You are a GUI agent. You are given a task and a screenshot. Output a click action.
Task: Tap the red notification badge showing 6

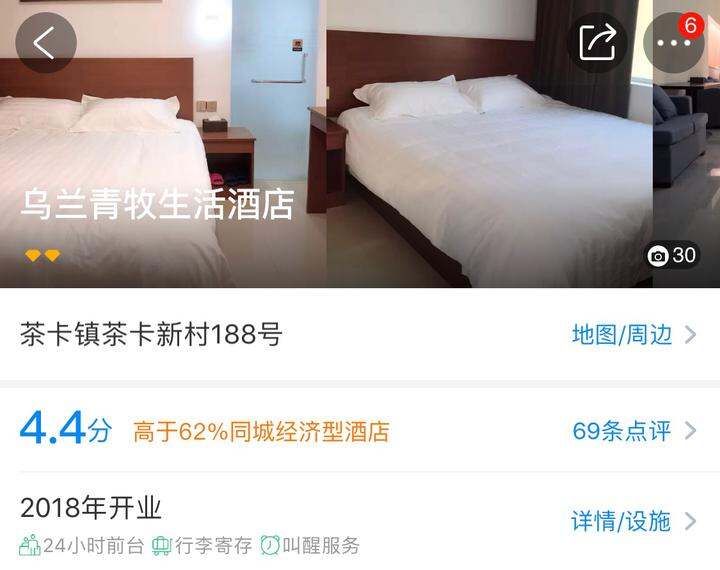691,25
